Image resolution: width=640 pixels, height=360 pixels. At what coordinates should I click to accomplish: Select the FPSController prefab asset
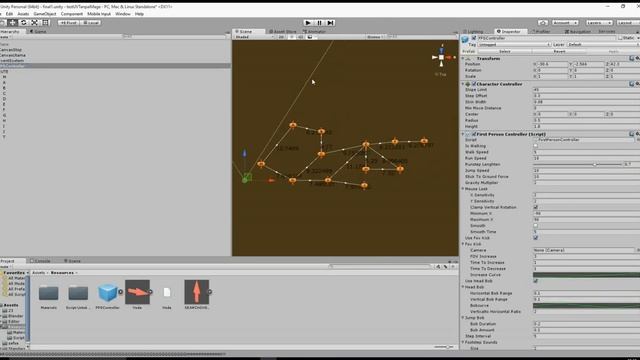tap(108, 292)
